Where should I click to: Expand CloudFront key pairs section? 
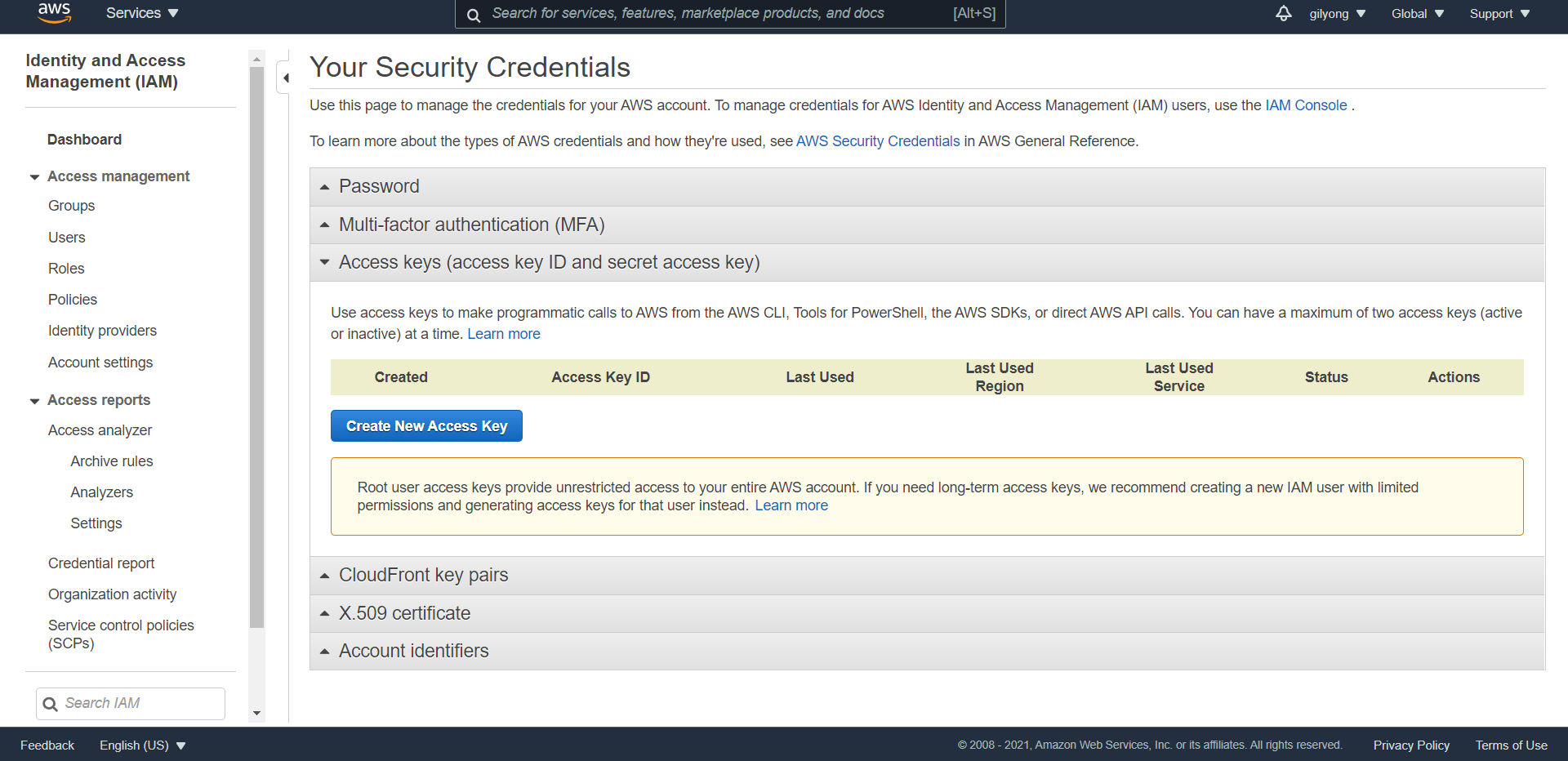tap(423, 576)
